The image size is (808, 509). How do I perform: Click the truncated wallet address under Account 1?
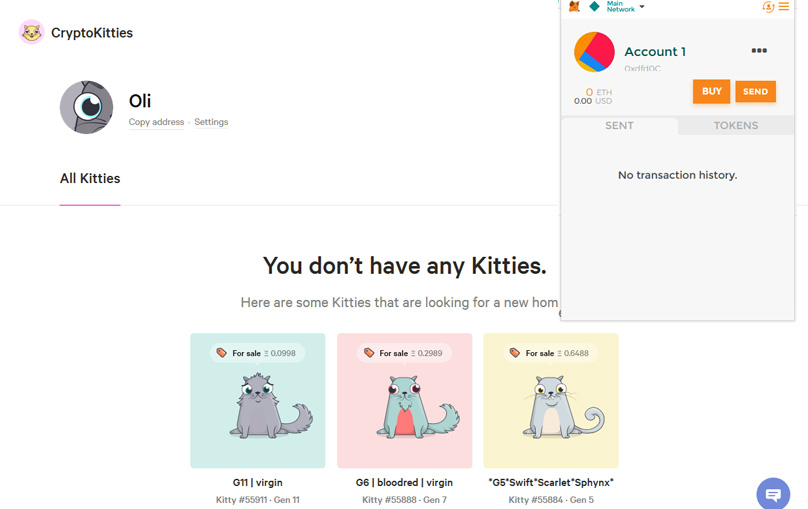(642, 68)
